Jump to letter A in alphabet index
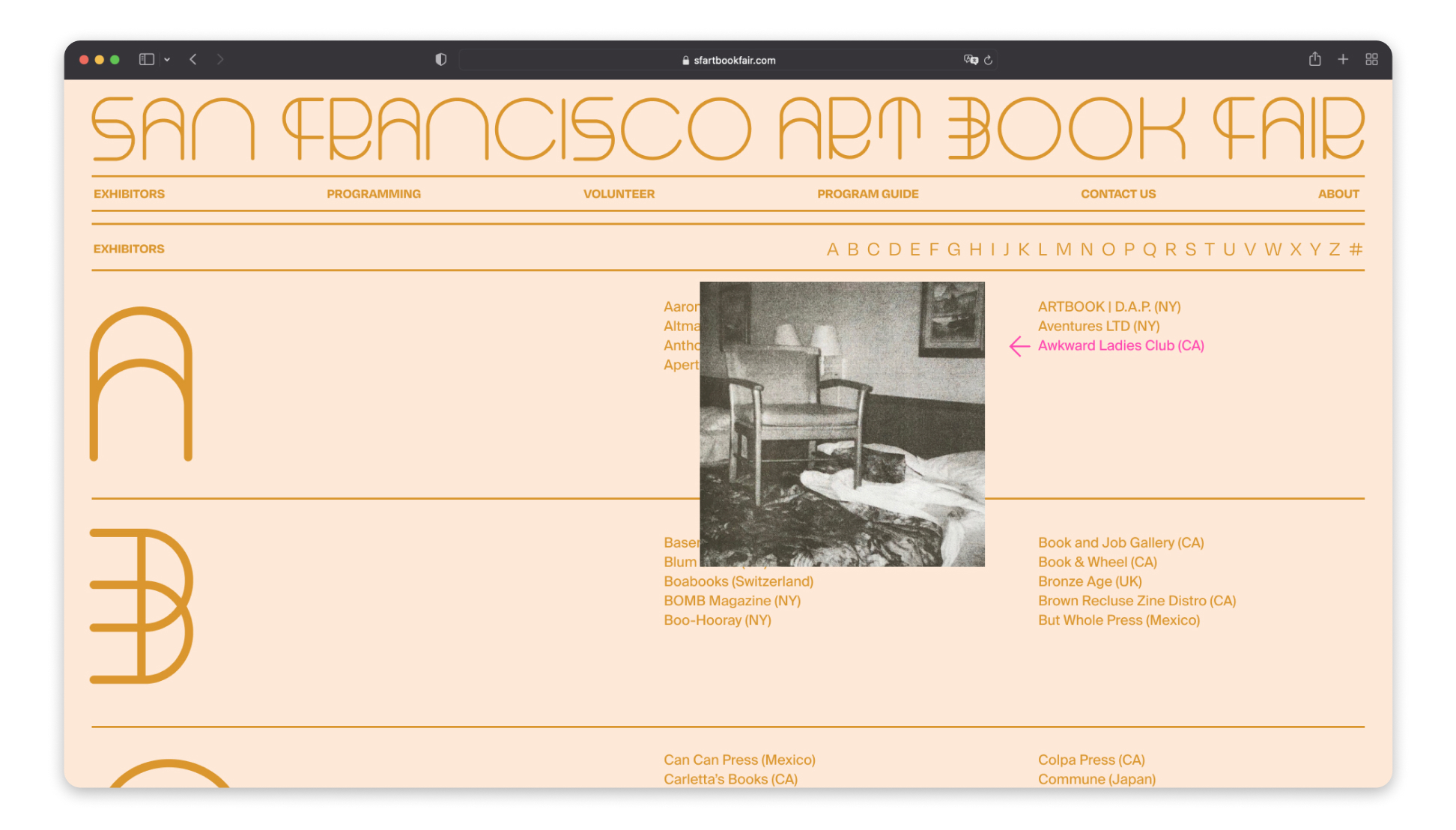 (x=832, y=249)
